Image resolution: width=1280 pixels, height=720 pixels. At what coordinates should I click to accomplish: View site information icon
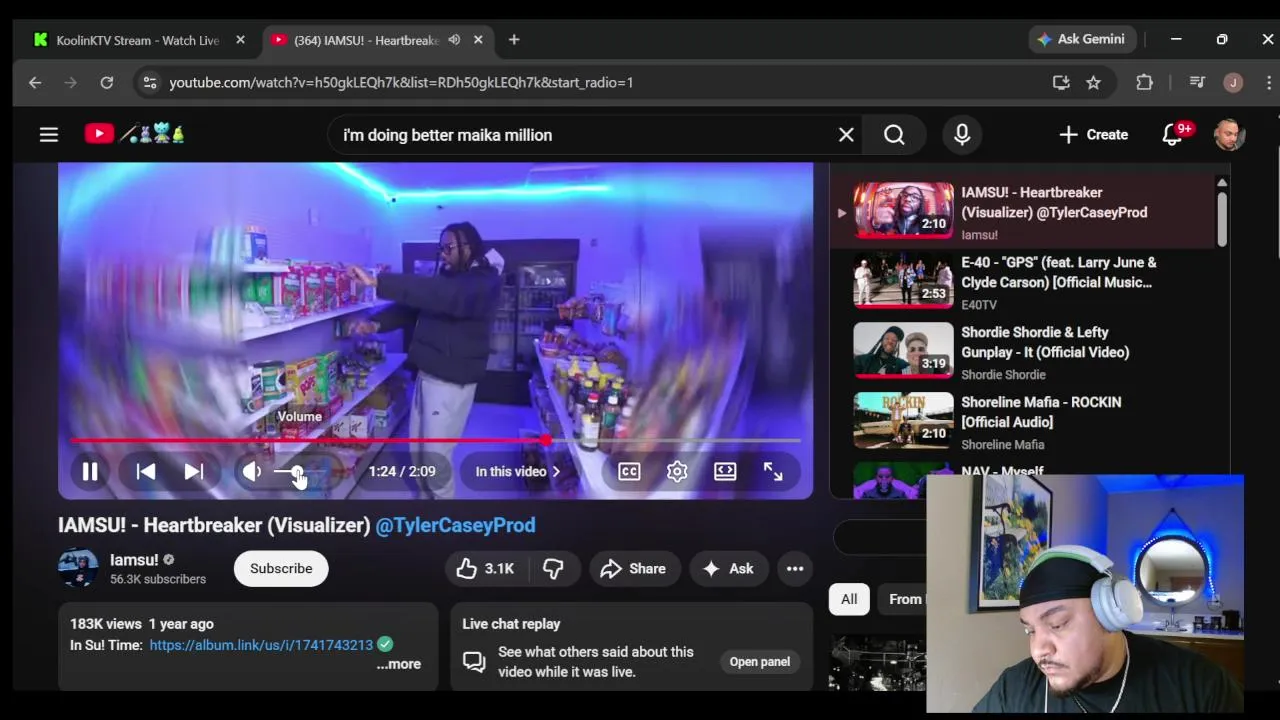pyautogui.click(x=150, y=83)
